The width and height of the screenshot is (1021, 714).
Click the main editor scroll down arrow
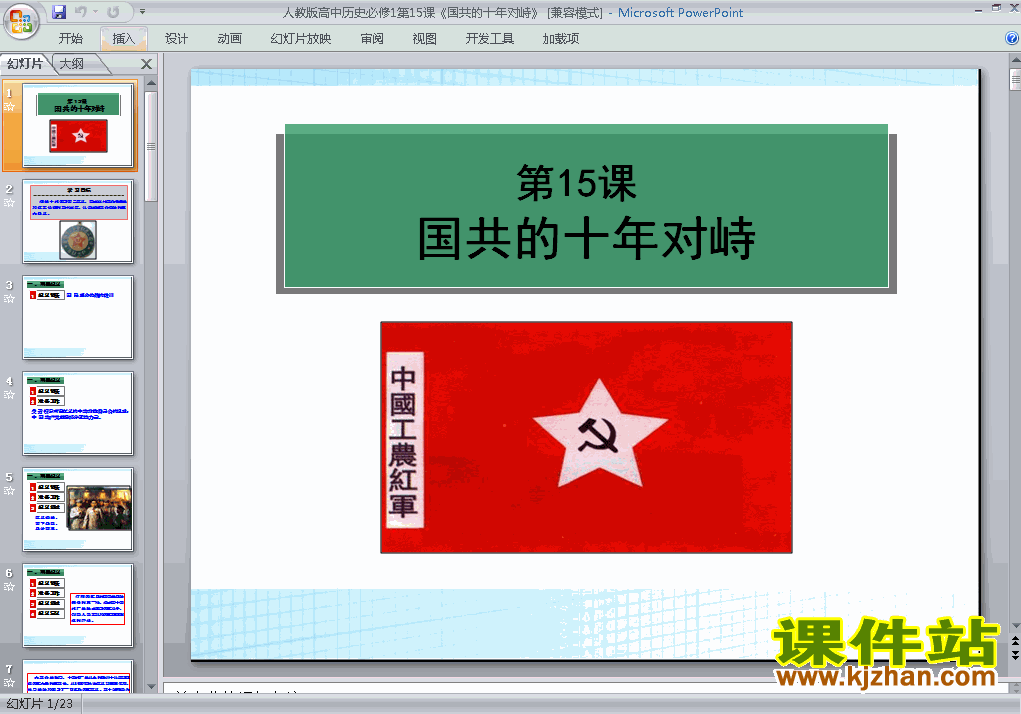(1015, 627)
